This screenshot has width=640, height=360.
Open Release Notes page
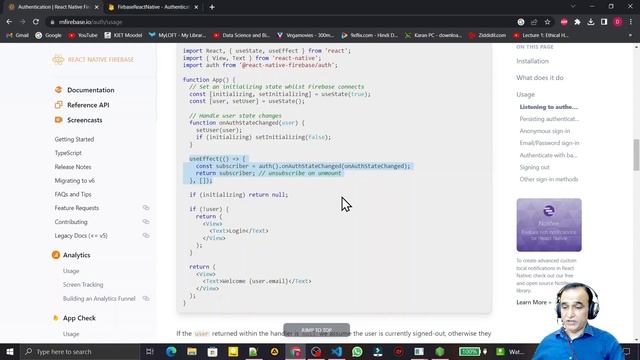click(73, 167)
